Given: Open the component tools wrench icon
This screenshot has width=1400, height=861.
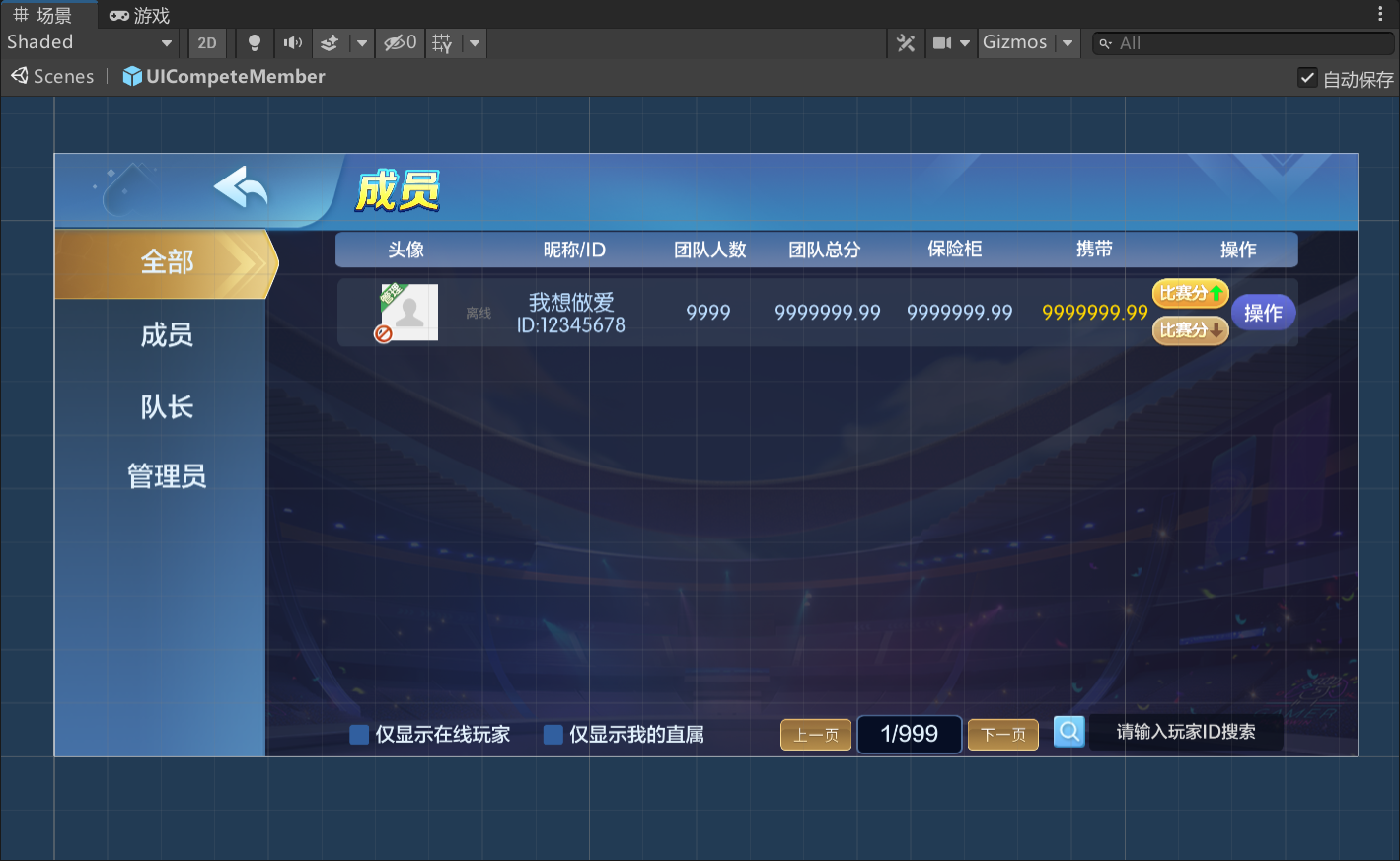Looking at the screenshot, I should pyautogui.click(x=906, y=43).
